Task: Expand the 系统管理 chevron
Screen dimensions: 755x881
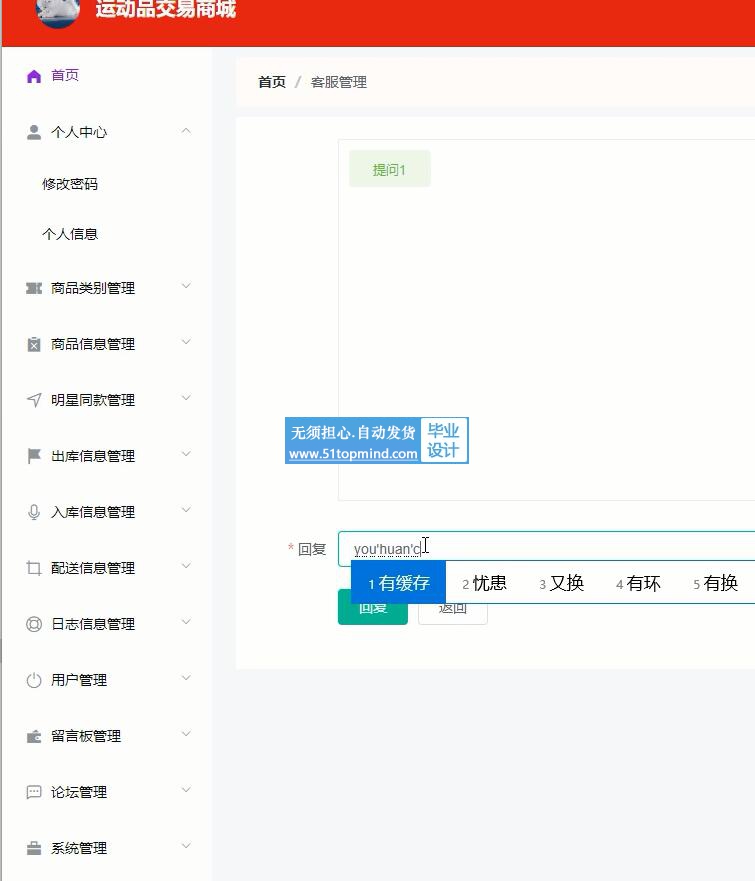Action: [186, 847]
